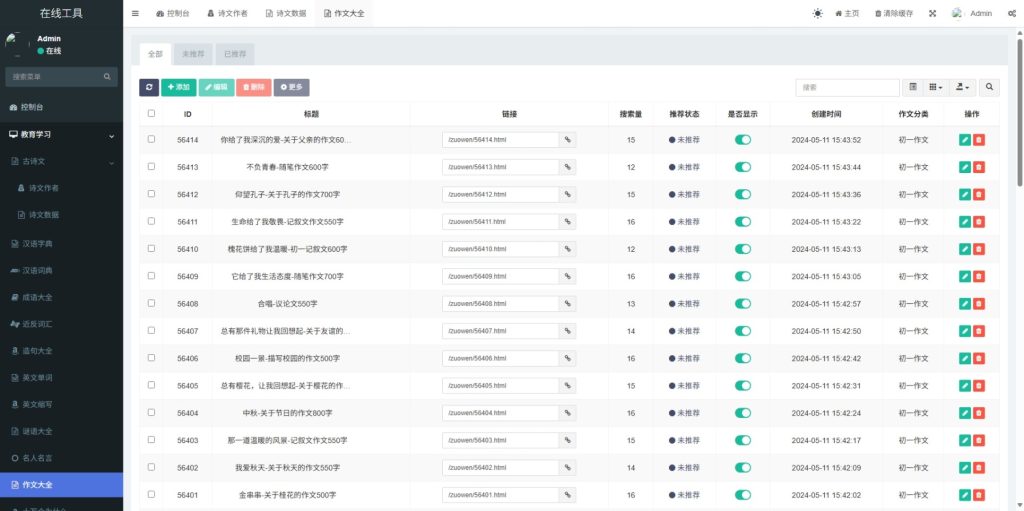The image size is (1024, 511).
Task: Switch theme with the sun icon
Action: [x=817, y=13]
